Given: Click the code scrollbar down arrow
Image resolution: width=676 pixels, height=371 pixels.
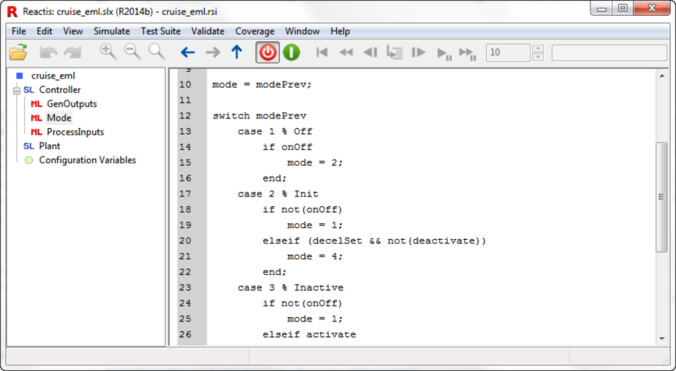Looking at the screenshot, I should pyautogui.click(x=662, y=339).
